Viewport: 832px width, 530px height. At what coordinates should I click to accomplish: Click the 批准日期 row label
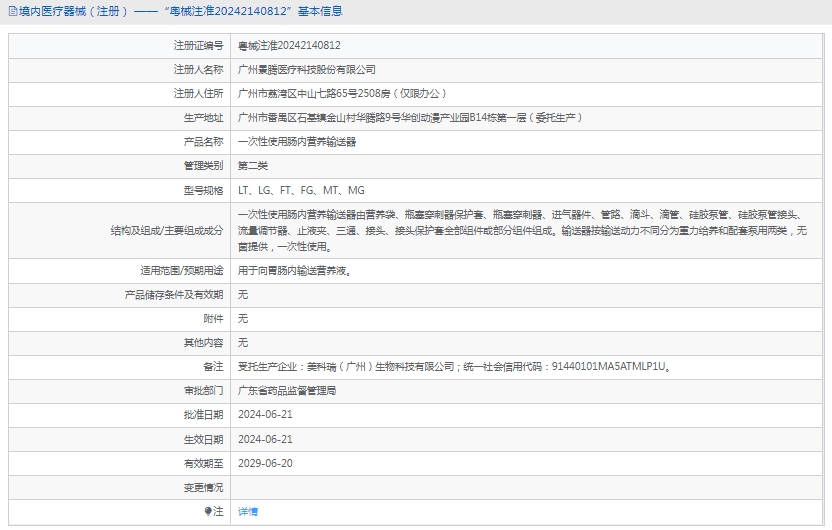202,415
